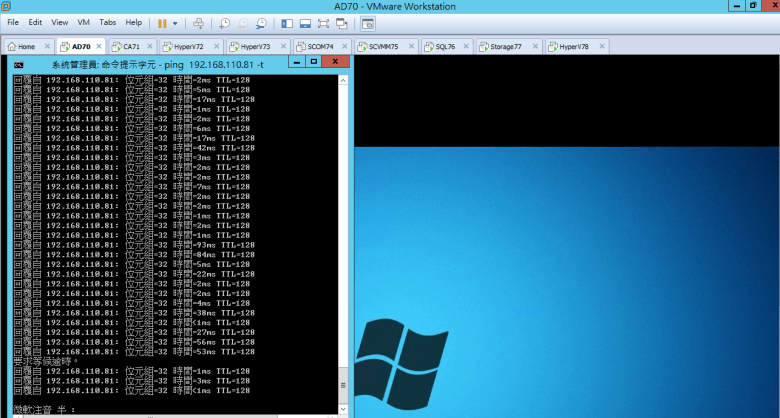Click the command prompt scrollbar down arrow
The width and height of the screenshot is (780, 418).
coord(345,410)
